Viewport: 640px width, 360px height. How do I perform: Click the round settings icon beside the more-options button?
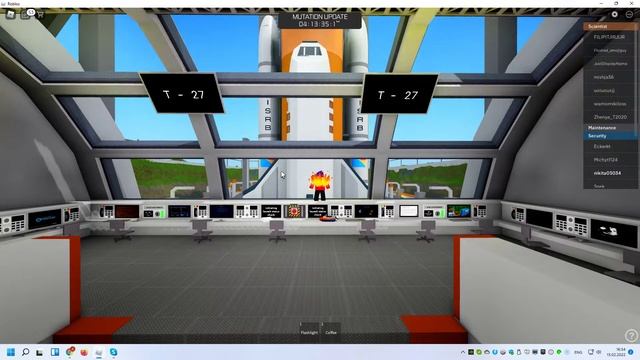click(x=614, y=14)
